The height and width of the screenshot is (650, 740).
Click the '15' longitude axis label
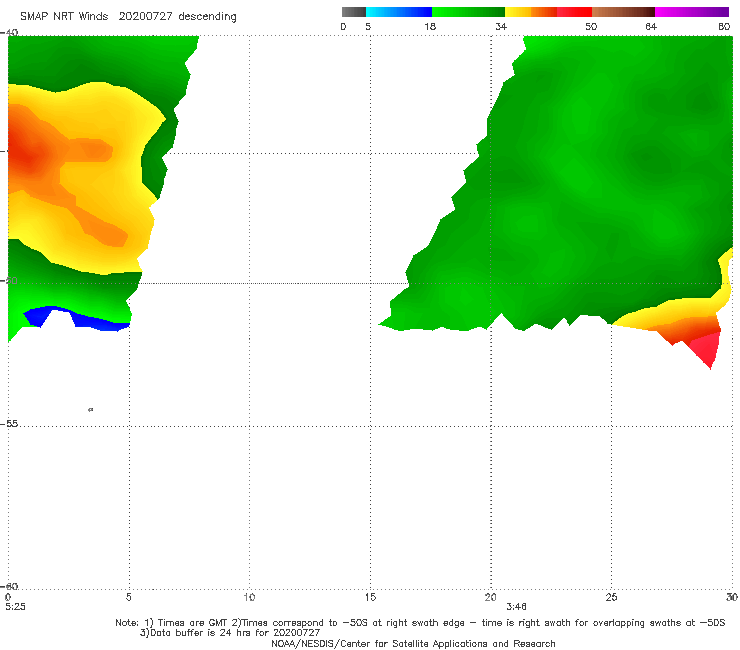pyautogui.click(x=370, y=598)
